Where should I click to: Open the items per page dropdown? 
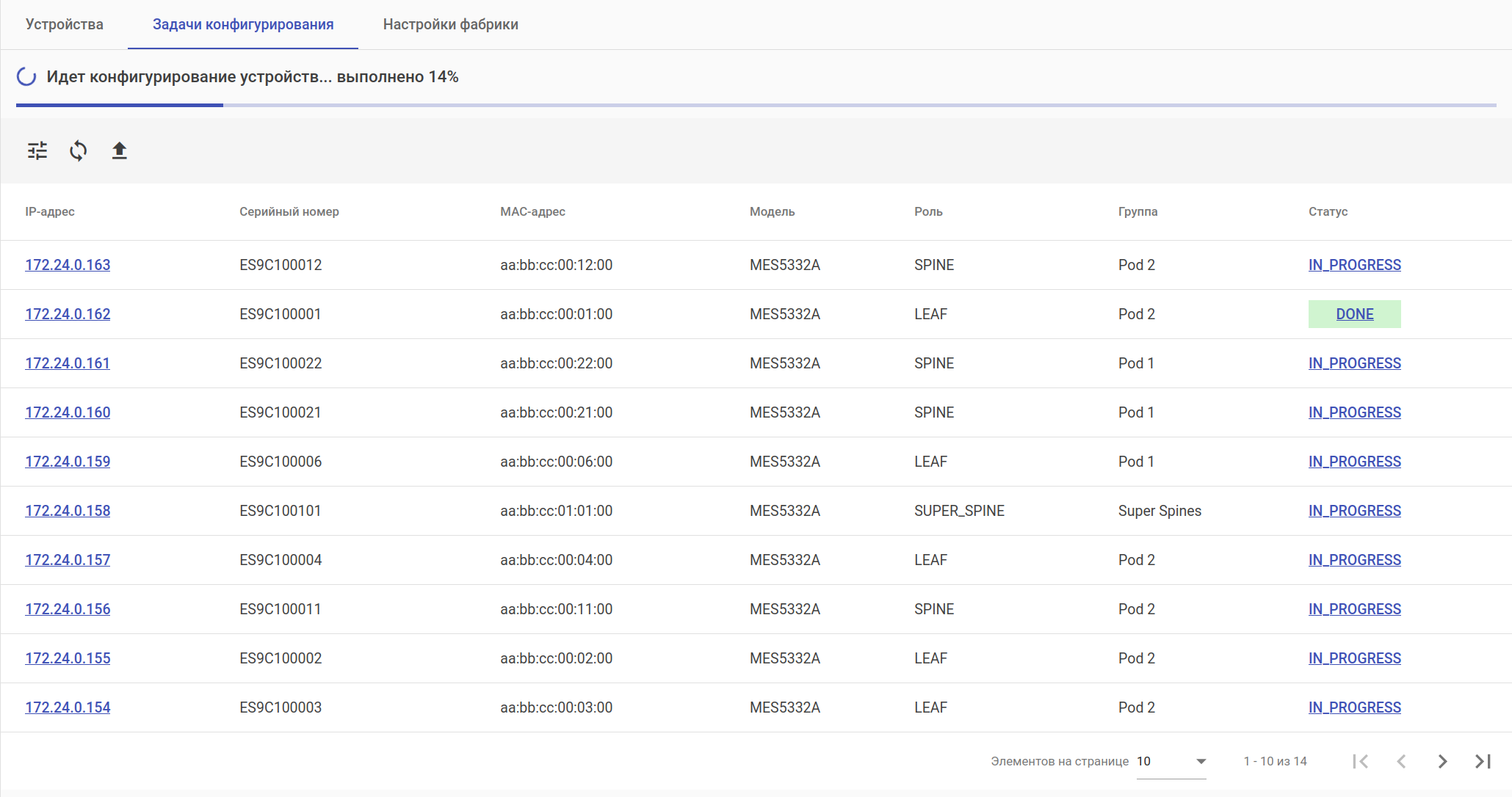(1171, 761)
